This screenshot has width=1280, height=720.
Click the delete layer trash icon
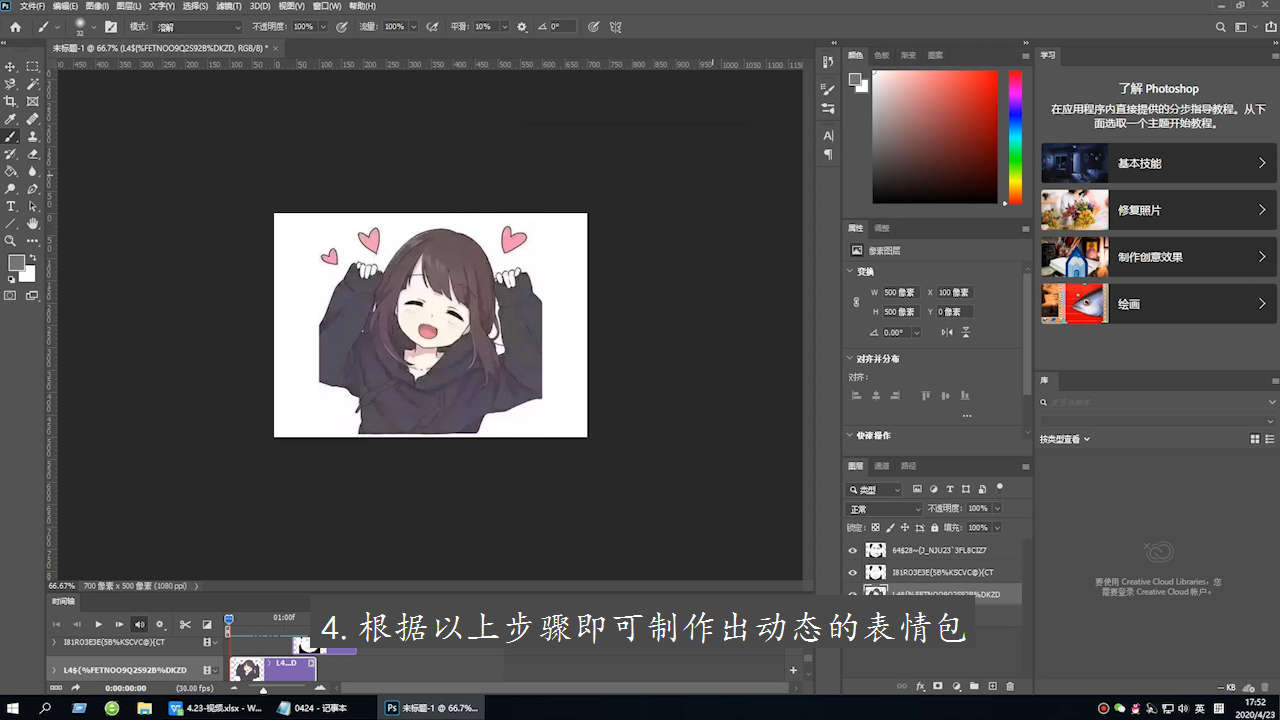(x=1010, y=686)
